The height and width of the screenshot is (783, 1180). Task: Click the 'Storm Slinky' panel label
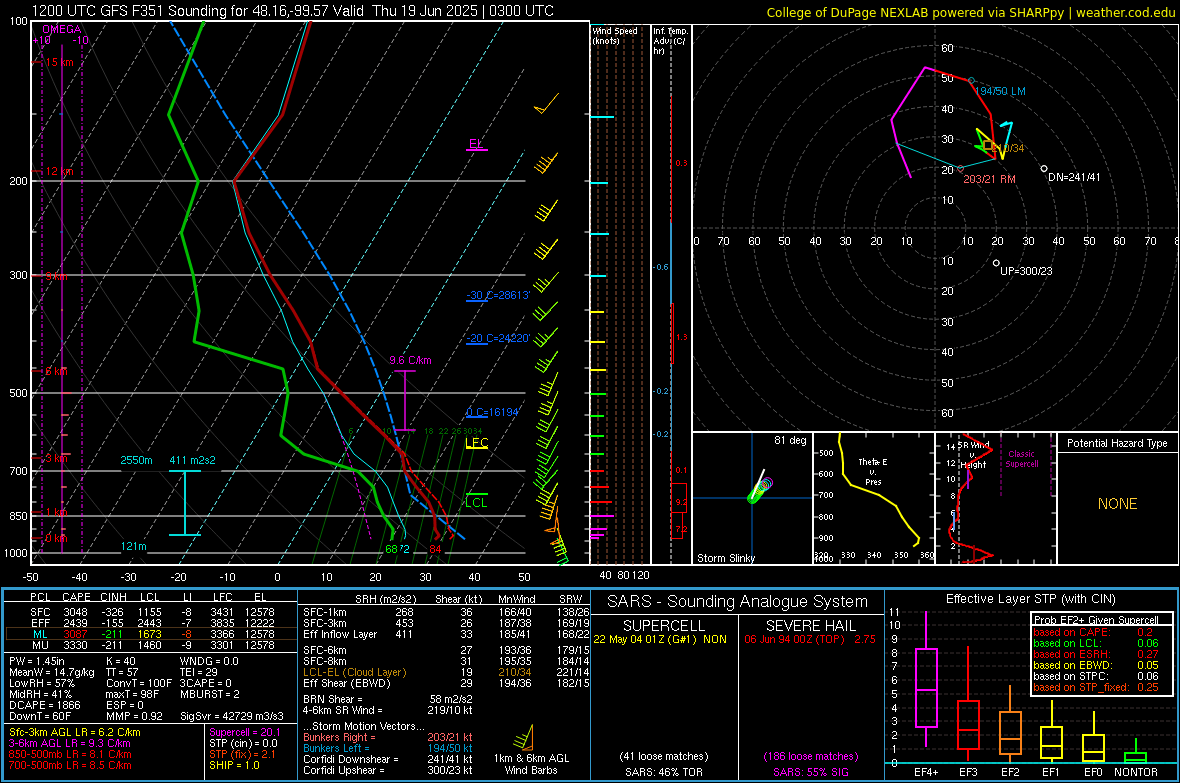[x=725, y=558]
